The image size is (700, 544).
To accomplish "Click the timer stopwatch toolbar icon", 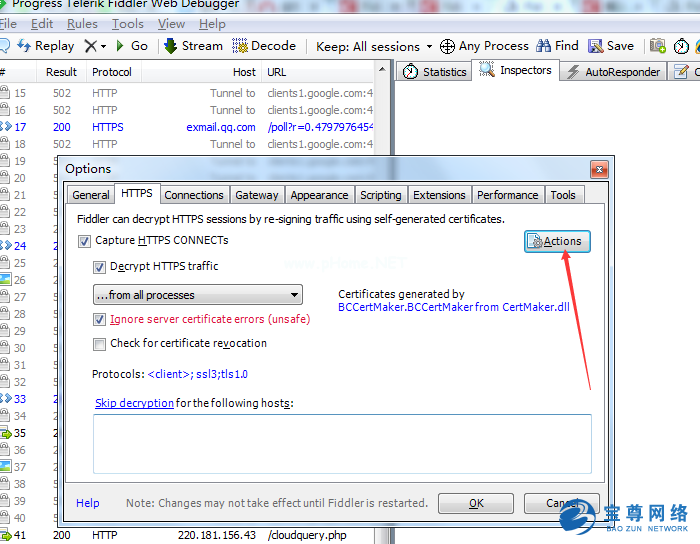I will tap(681, 46).
